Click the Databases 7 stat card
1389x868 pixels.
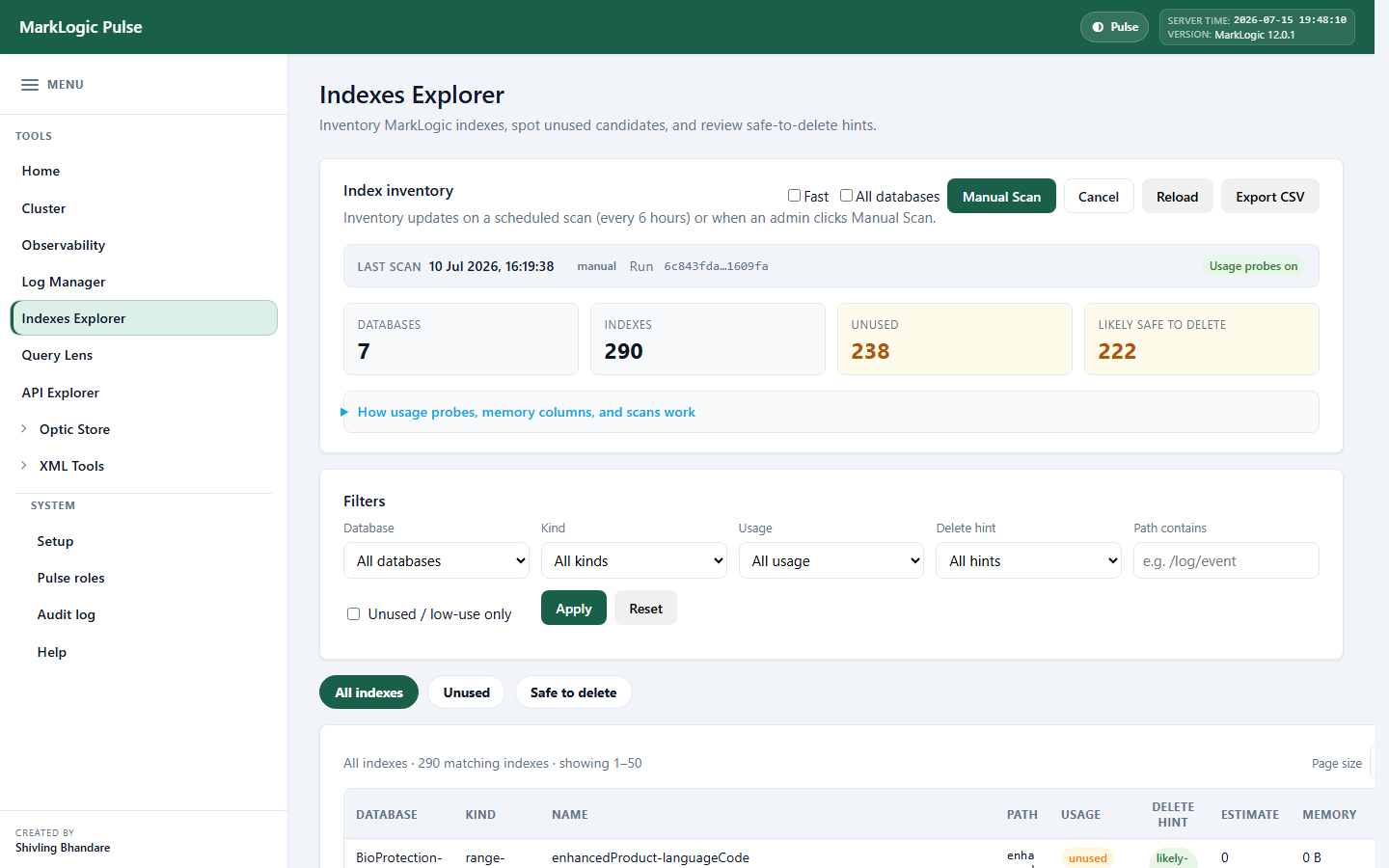[x=461, y=339]
